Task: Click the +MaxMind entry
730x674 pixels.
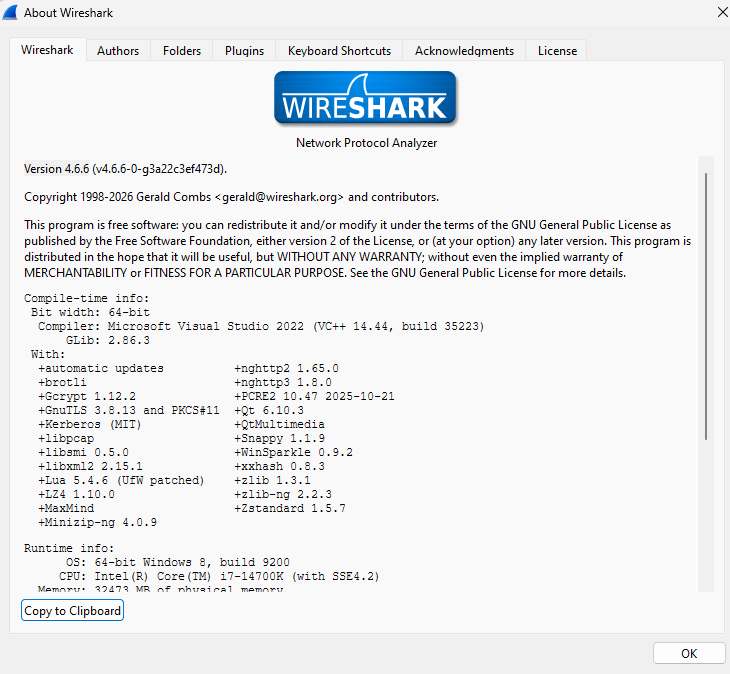Action: [x=66, y=508]
